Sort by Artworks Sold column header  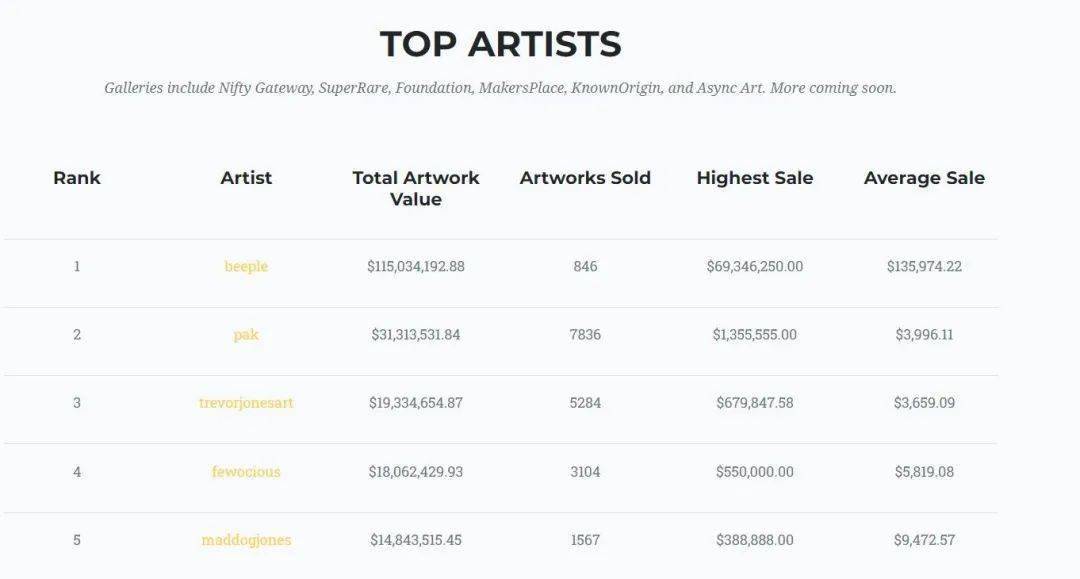[585, 178]
